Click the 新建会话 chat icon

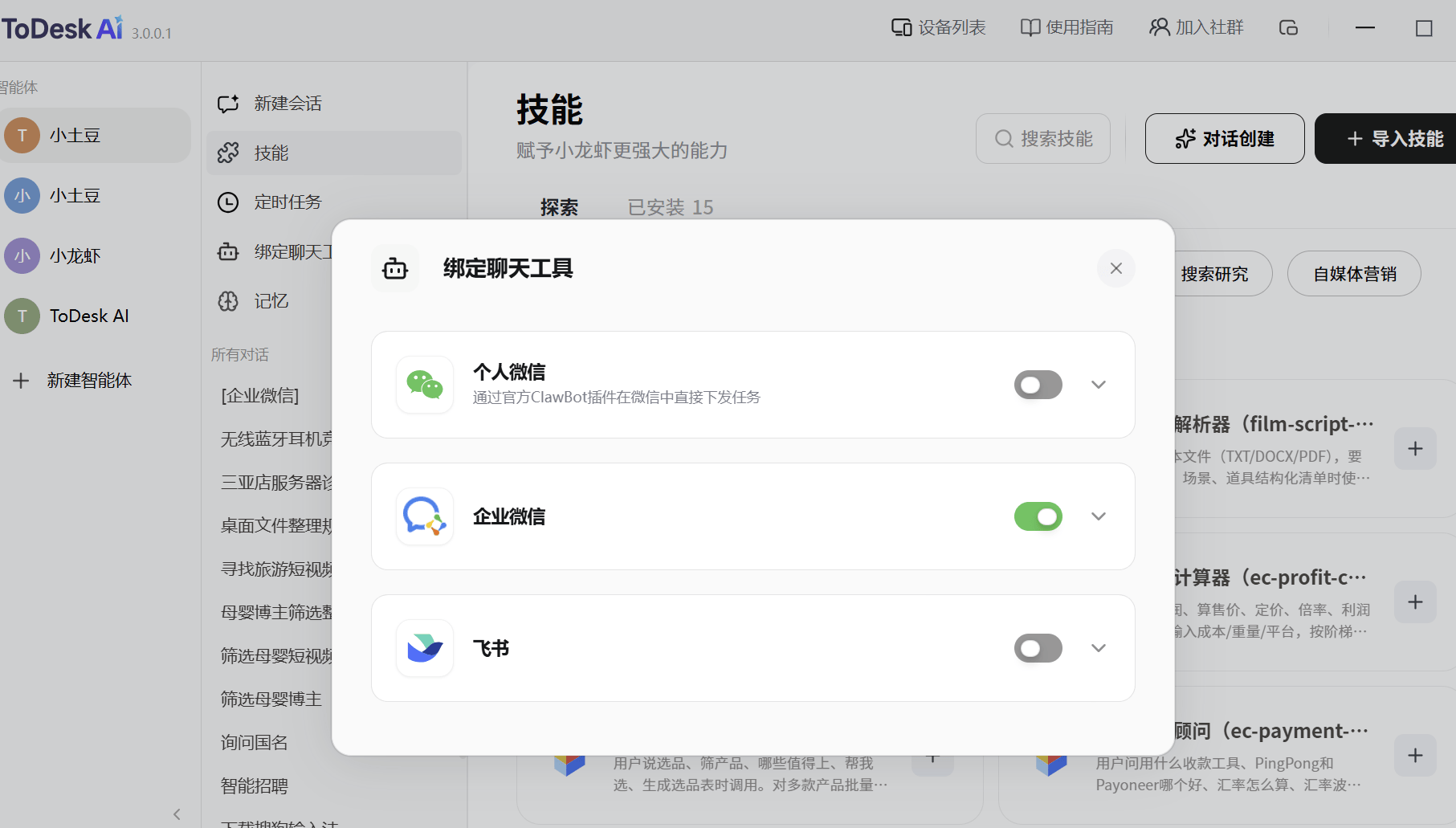228,104
